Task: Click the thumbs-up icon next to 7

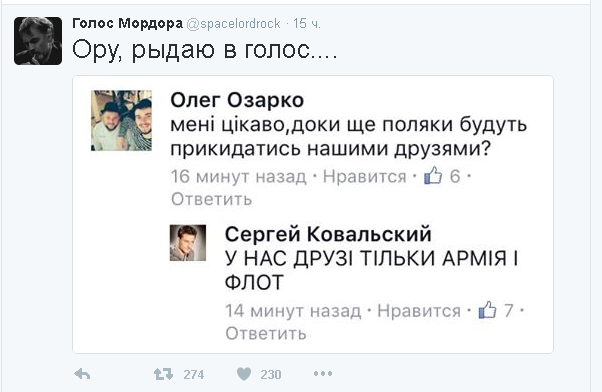Action: pyautogui.click(x=488, y=310)
